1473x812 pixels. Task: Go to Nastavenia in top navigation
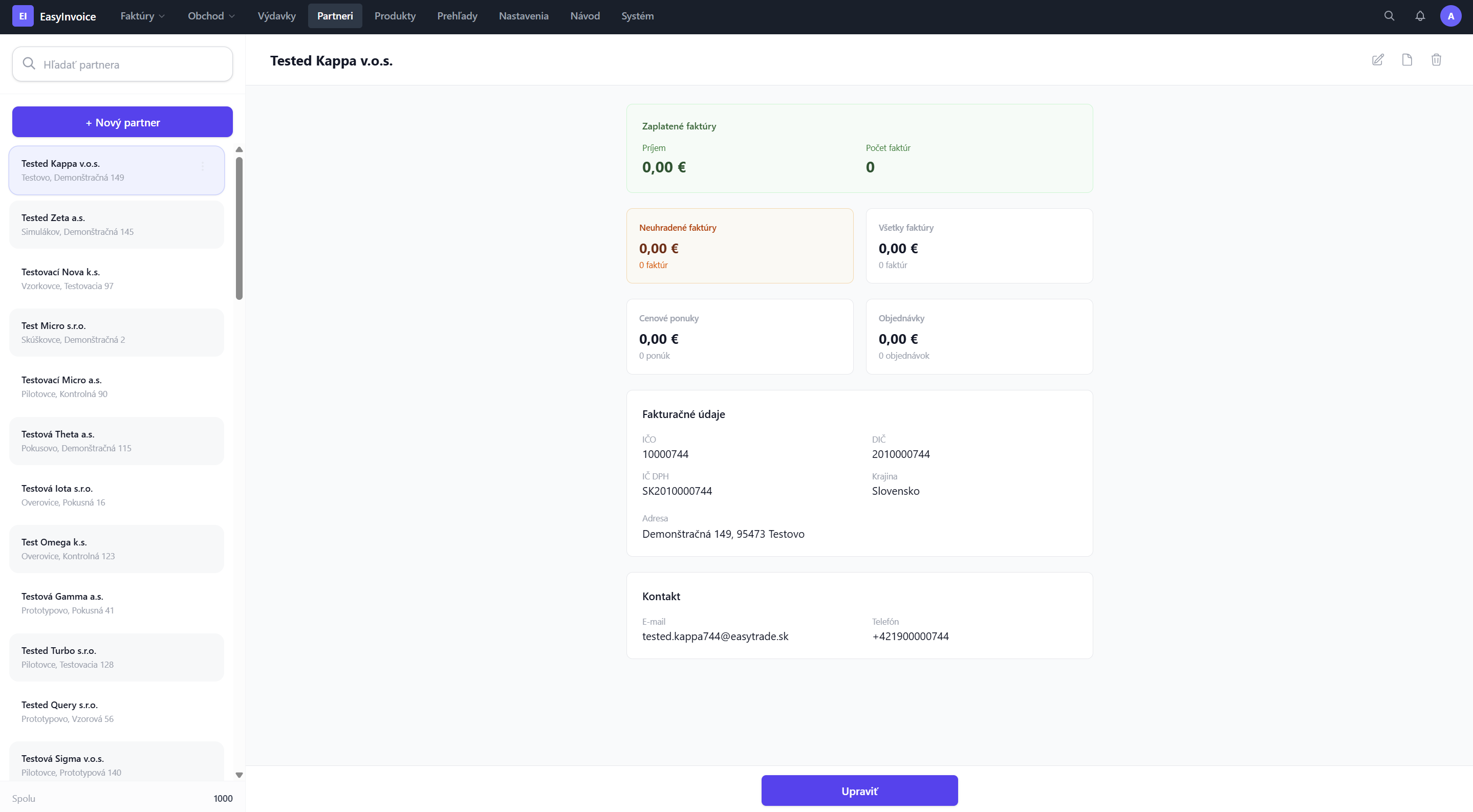point(523,16)
